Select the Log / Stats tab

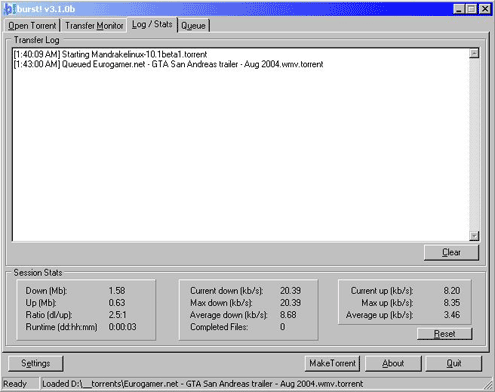[x=152, y=24]
